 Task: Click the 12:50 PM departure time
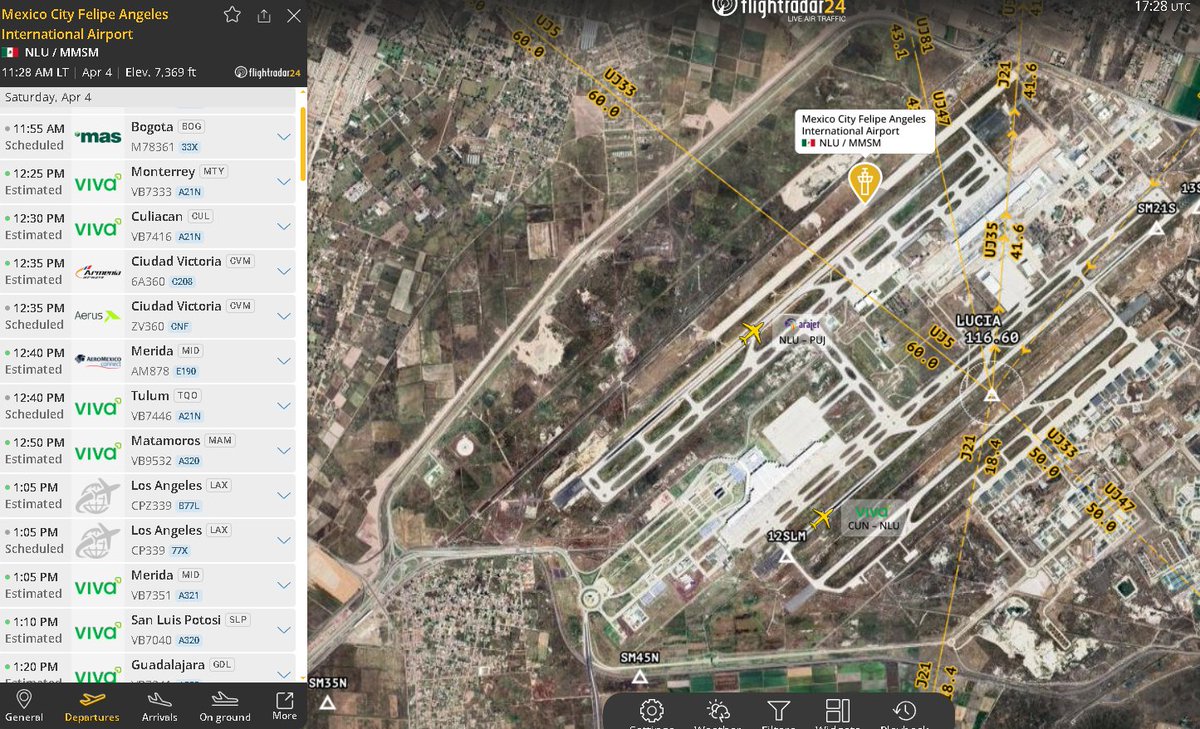[x=40, y=442]
